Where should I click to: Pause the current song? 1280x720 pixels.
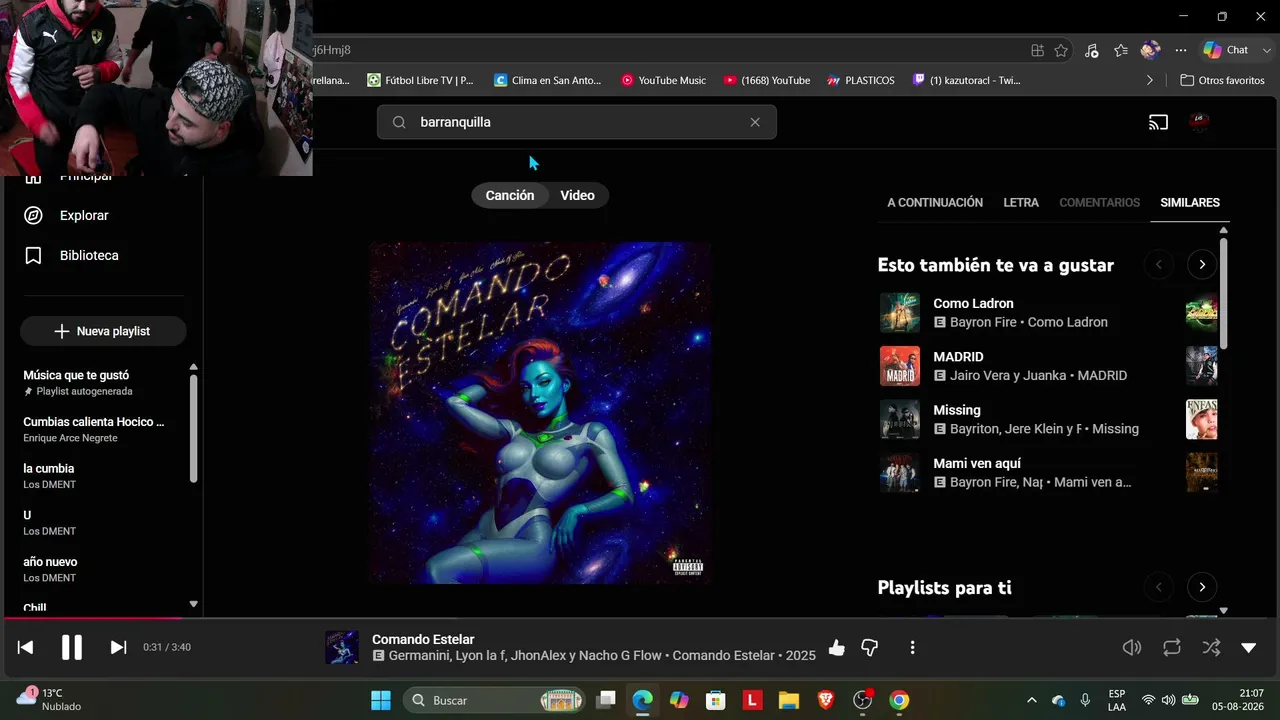72,647
